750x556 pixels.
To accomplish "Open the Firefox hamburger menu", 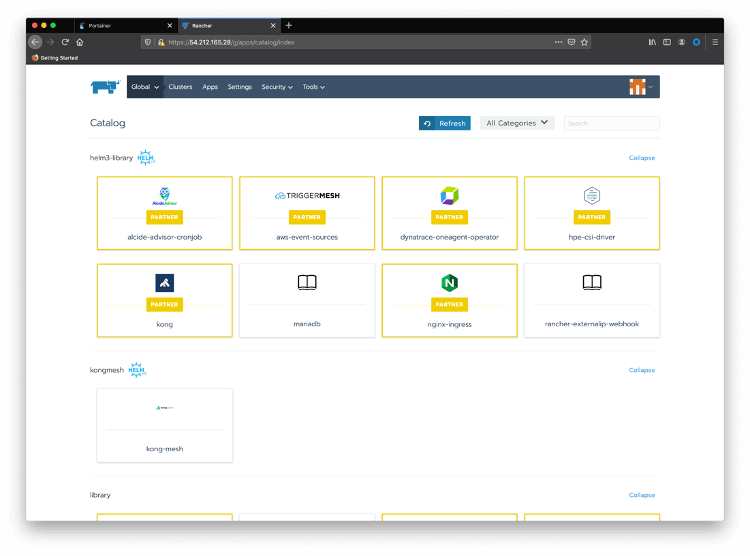I will pyautogui.click(x=715, y=42).
